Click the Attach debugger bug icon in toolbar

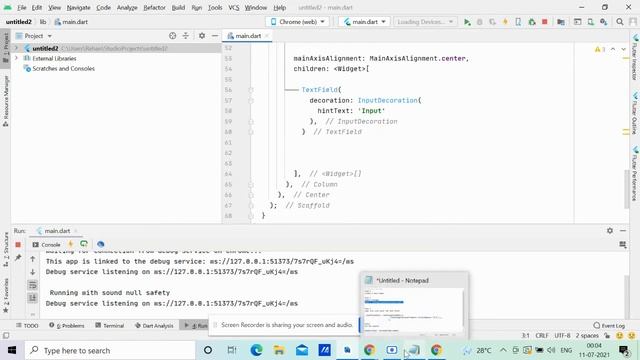point(531,22)
